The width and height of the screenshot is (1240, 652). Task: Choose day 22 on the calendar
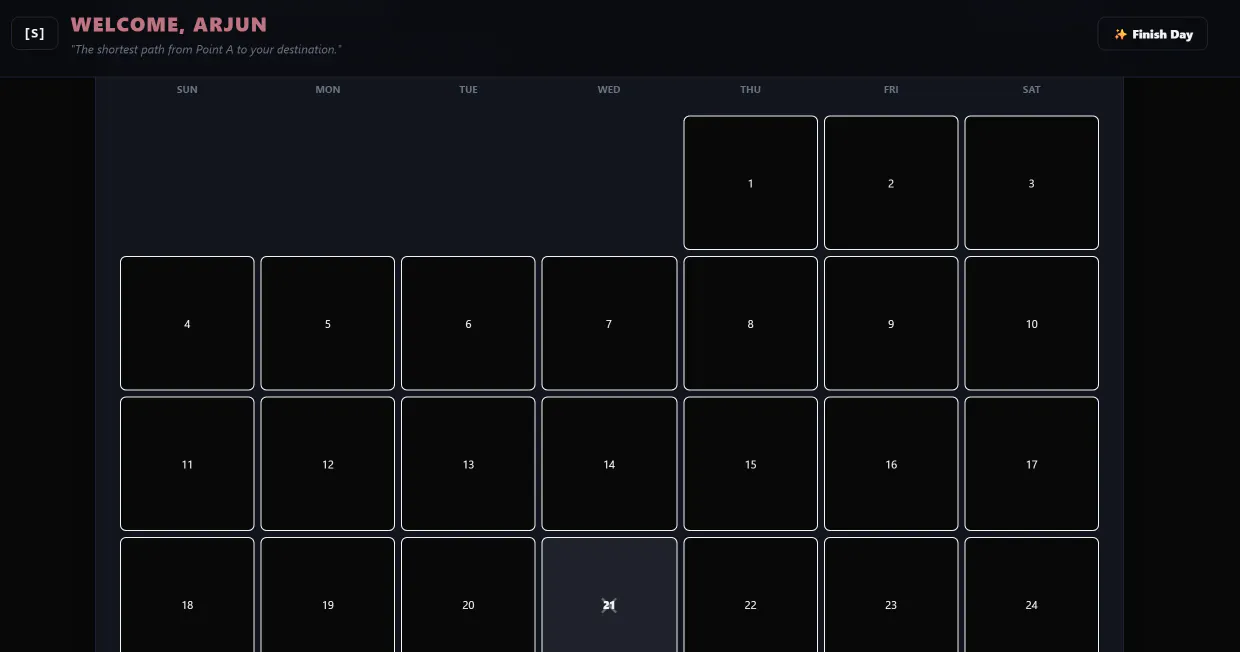(x=751, y=595)
